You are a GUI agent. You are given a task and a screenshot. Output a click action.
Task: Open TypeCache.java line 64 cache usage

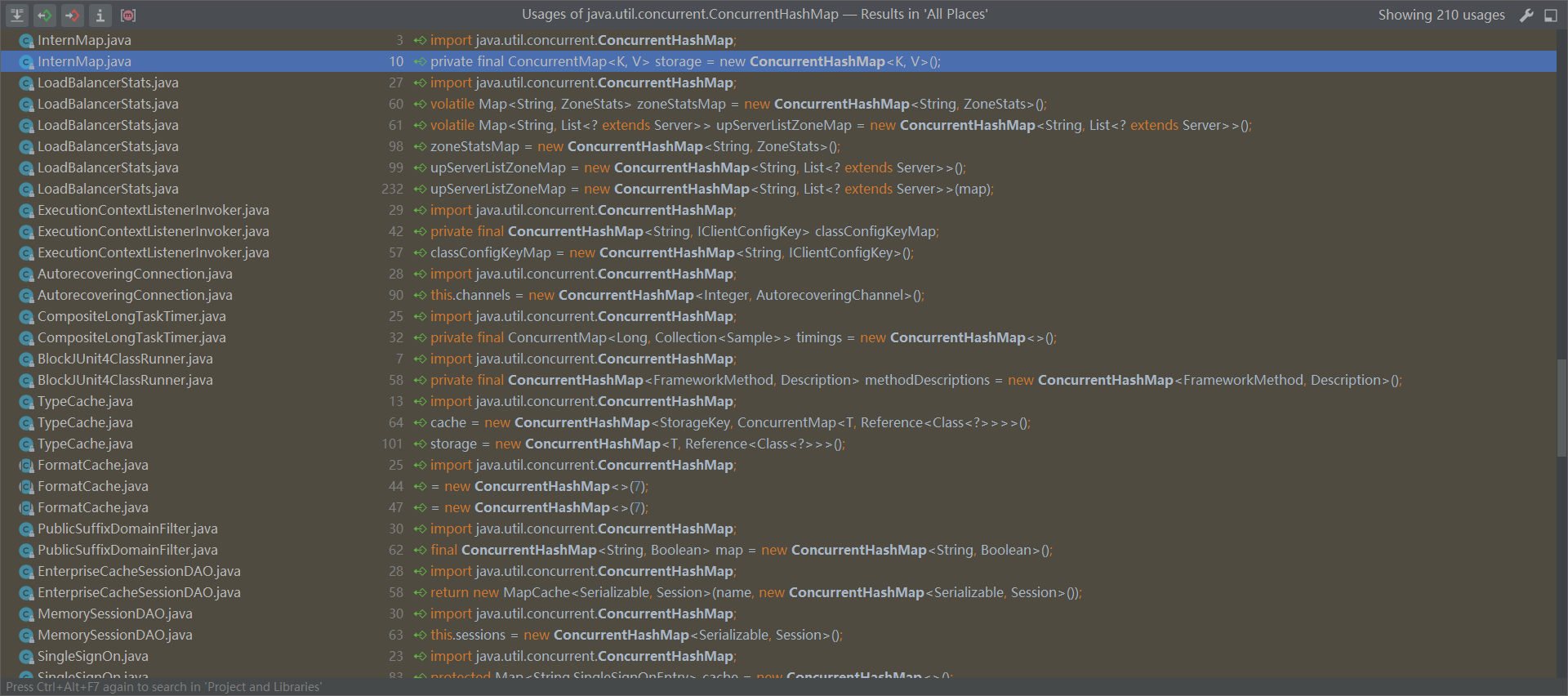[778, 422]
